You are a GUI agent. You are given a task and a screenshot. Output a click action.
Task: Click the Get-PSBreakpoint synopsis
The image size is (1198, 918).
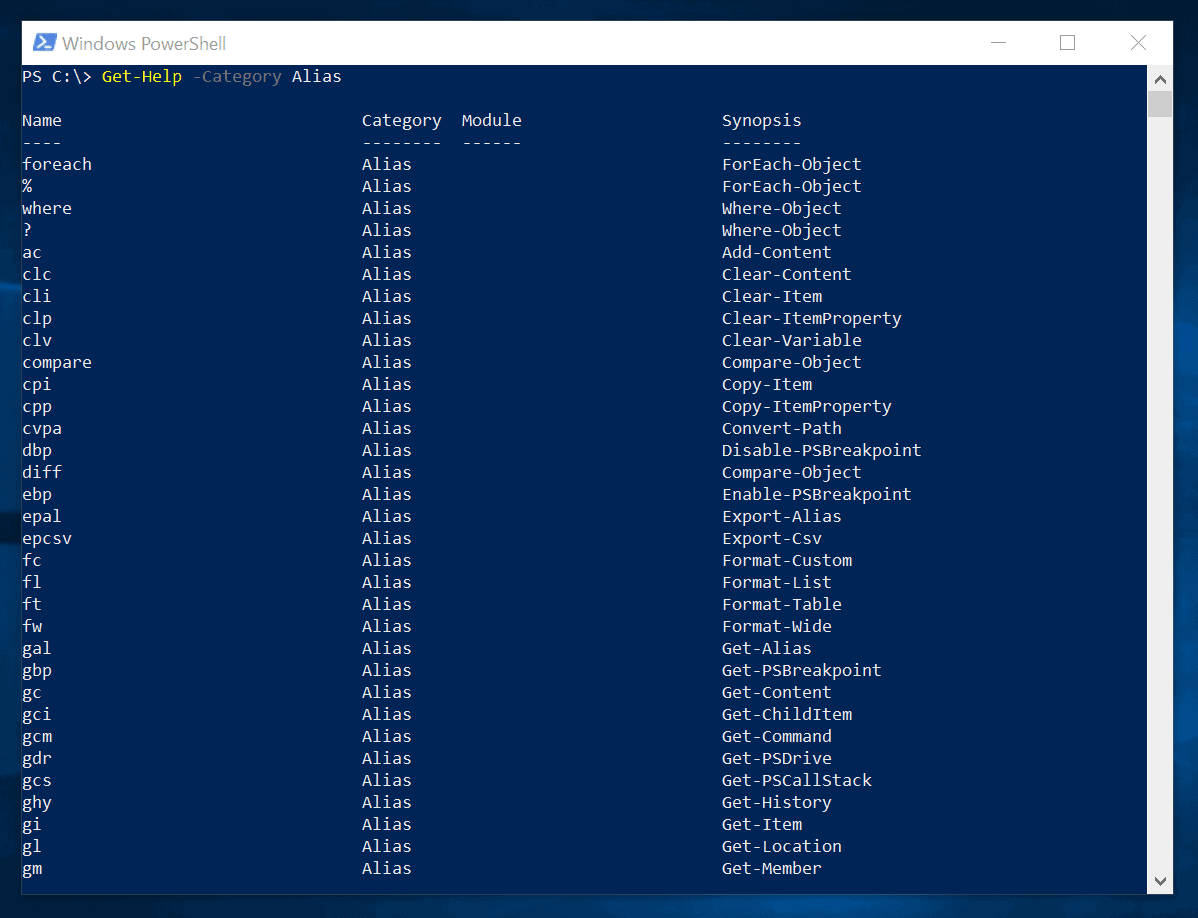tap(801, 671)
